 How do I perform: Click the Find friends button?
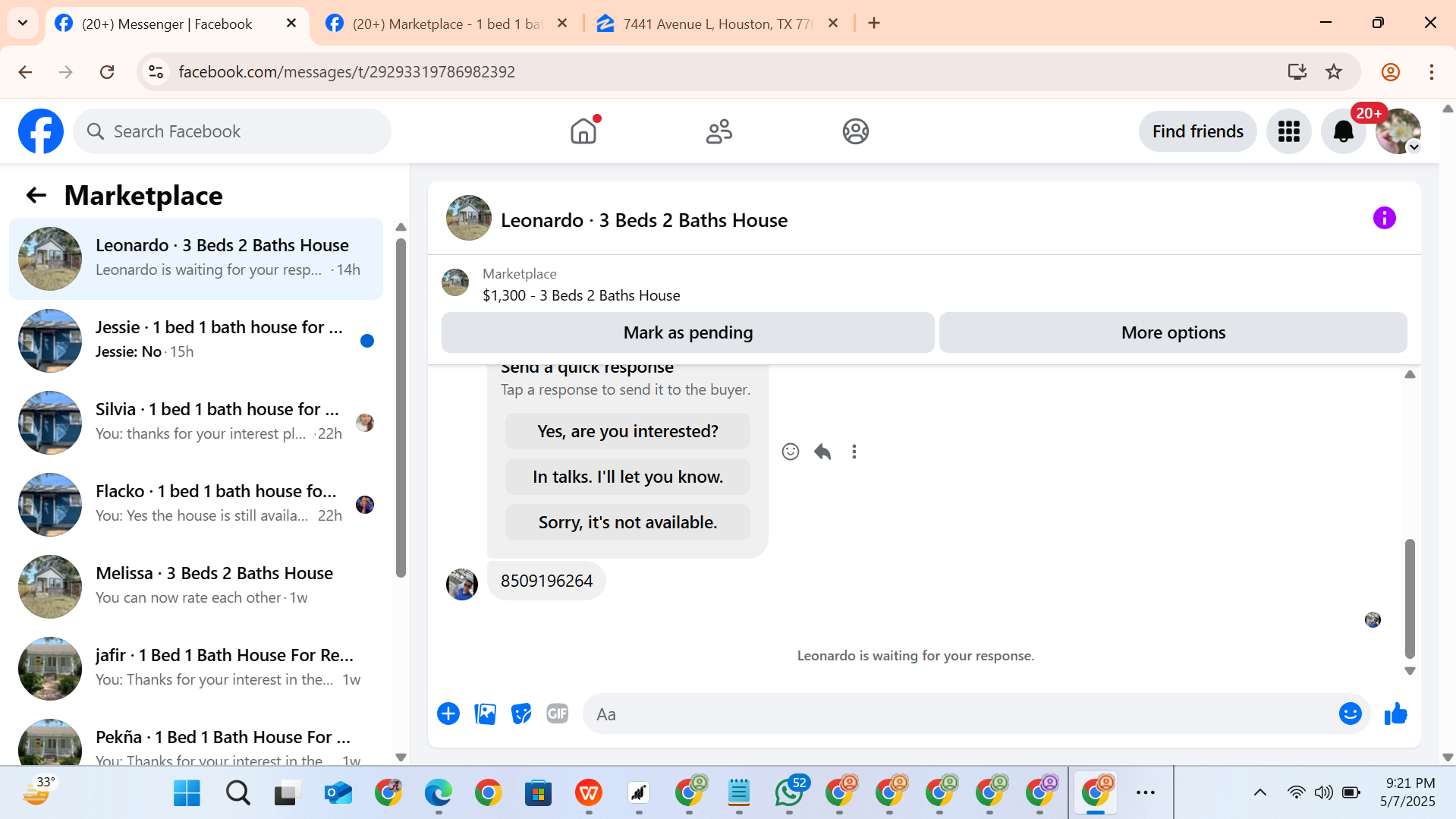pyautogui.click(x=1197, y=131)
